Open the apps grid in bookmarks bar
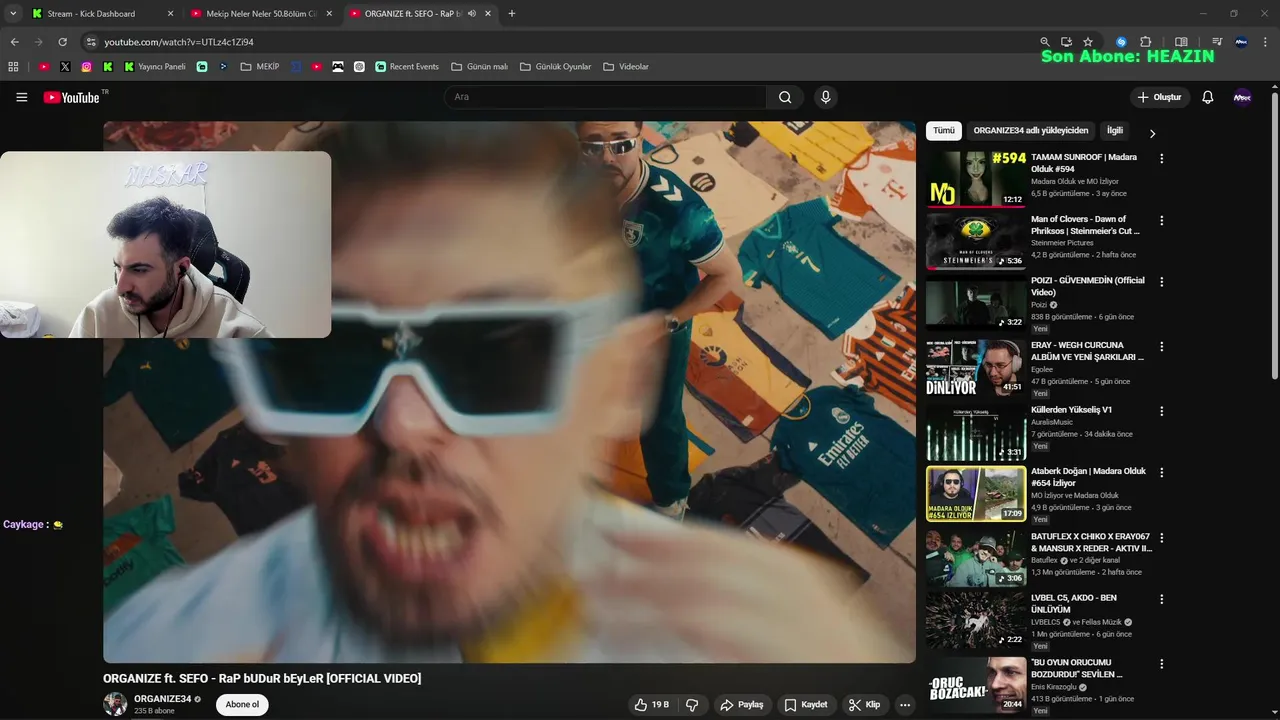The height and width of the screenshot is (720, 1280). pos(13,67)
